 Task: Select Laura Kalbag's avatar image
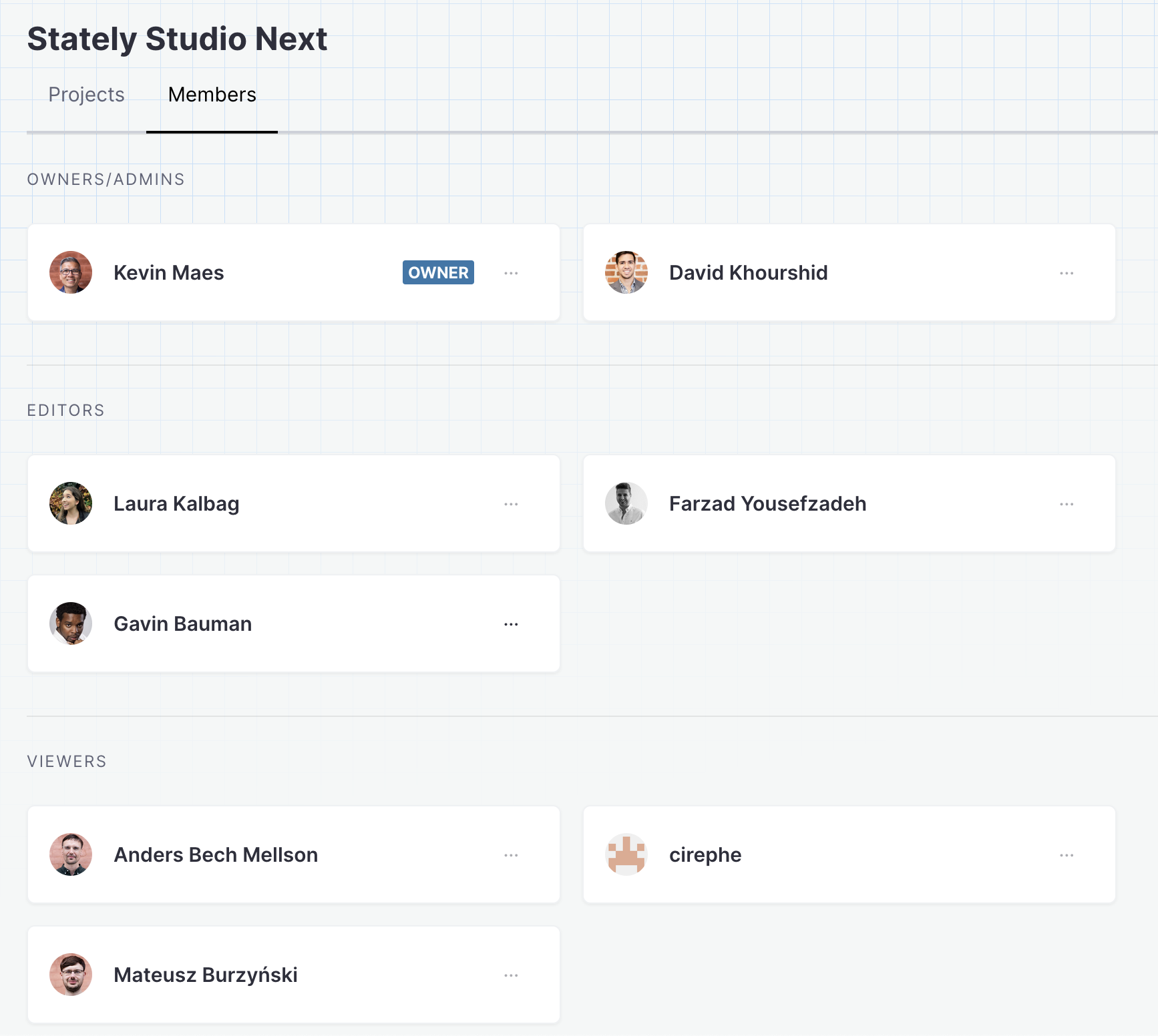(x=70, y=503)
